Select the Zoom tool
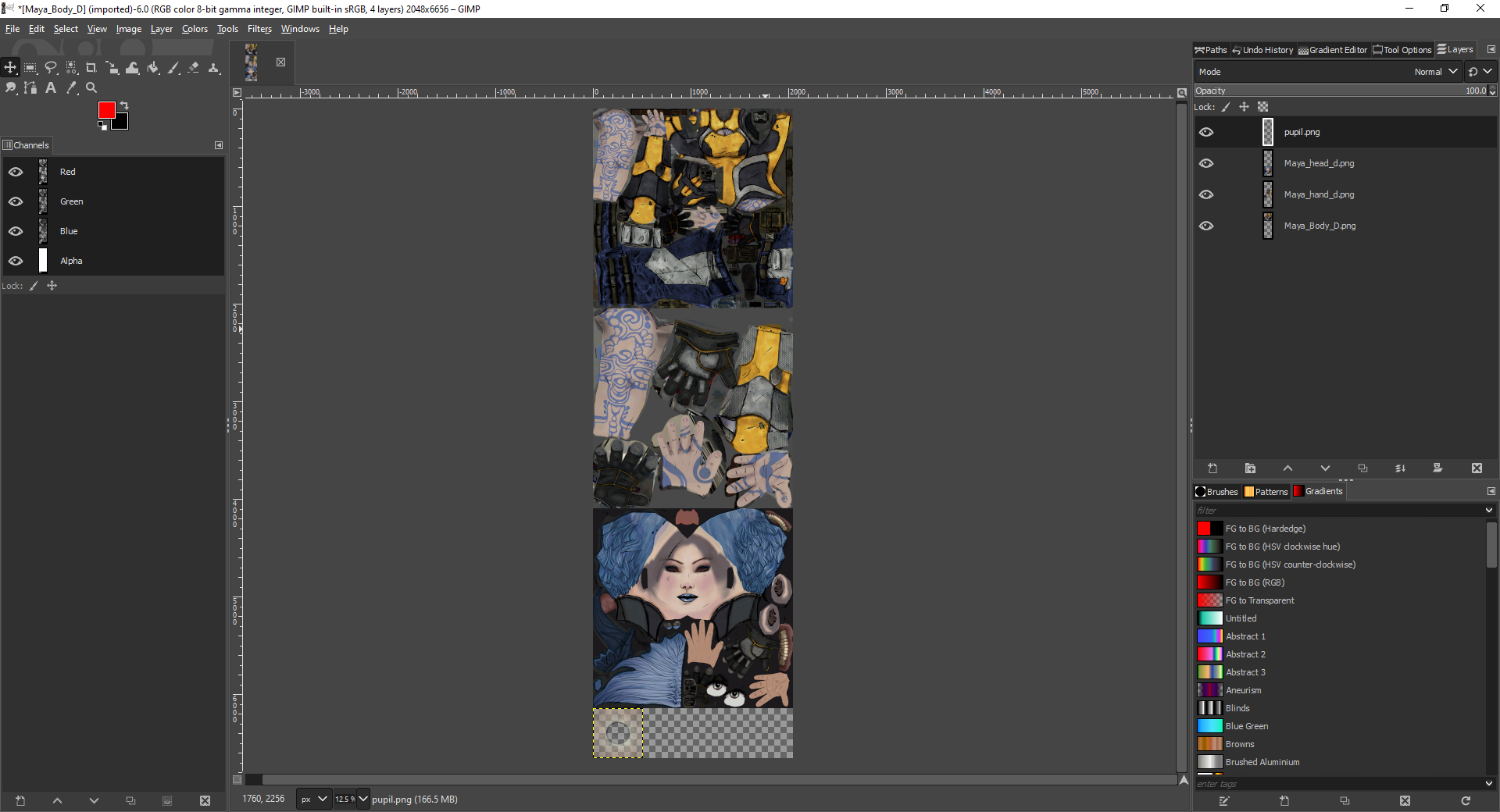The width and height of the screenshot is (1500, 812). coord(91,88)
